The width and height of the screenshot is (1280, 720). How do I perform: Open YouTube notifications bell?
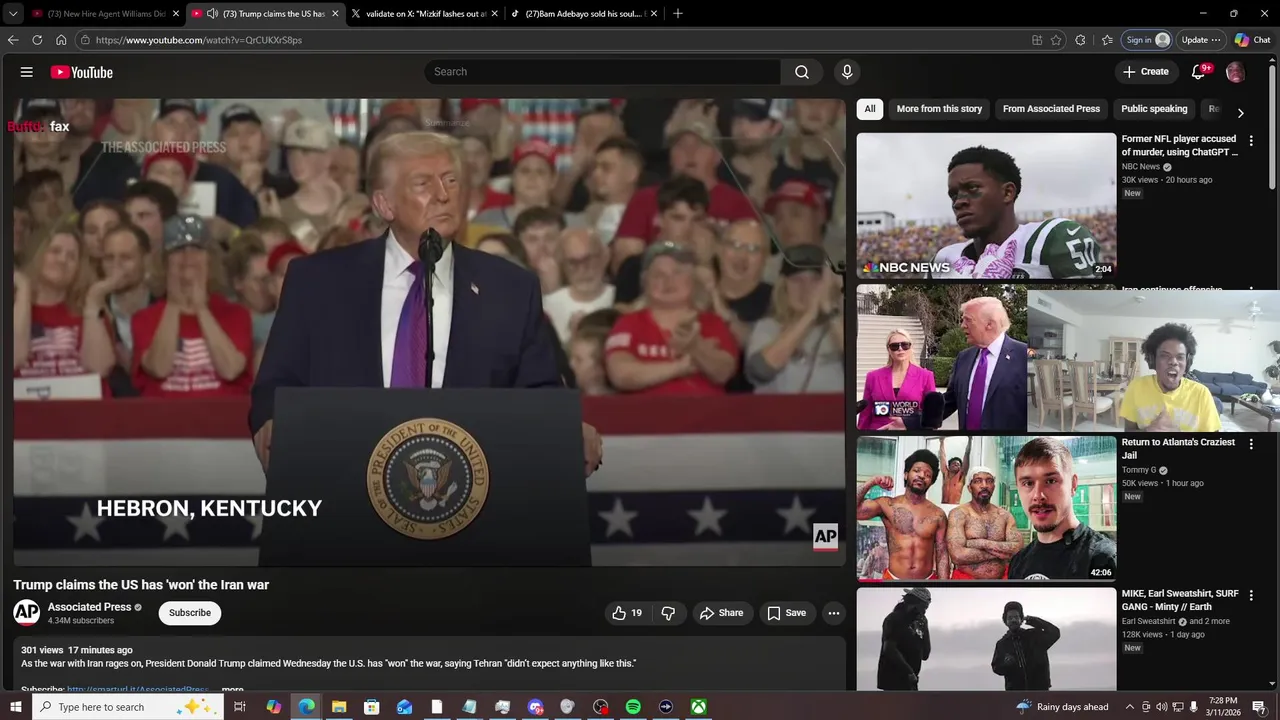pyautogui.click(x=1199, y=72)
